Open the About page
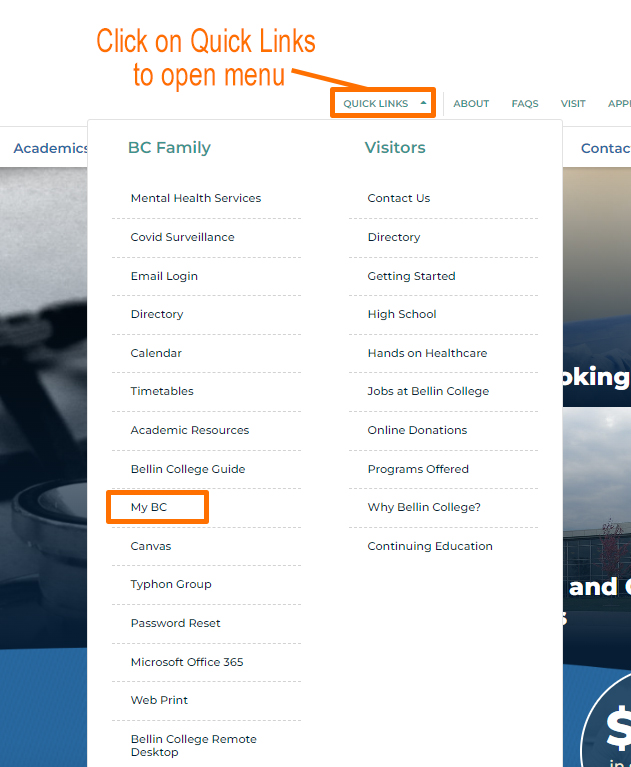 [x=471, y=104]
